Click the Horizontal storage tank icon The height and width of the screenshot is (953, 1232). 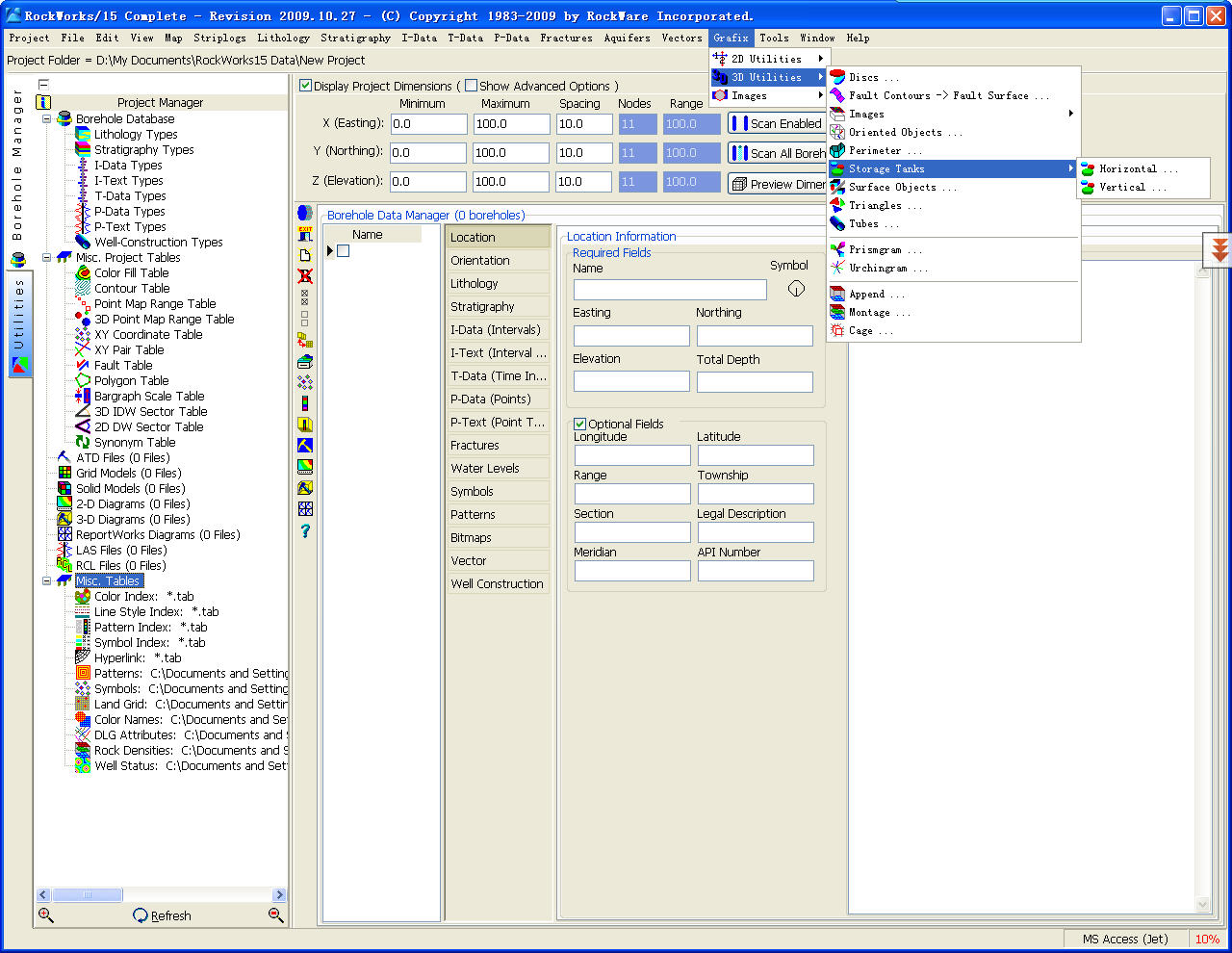(x=1088, y=168)
